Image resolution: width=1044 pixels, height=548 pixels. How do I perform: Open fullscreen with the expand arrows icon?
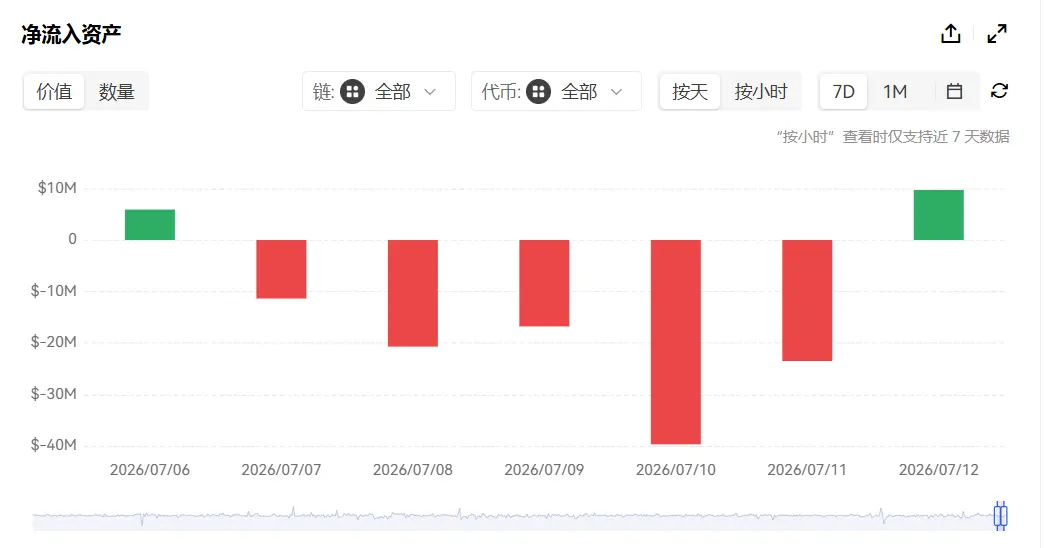(x=997, y=33)
